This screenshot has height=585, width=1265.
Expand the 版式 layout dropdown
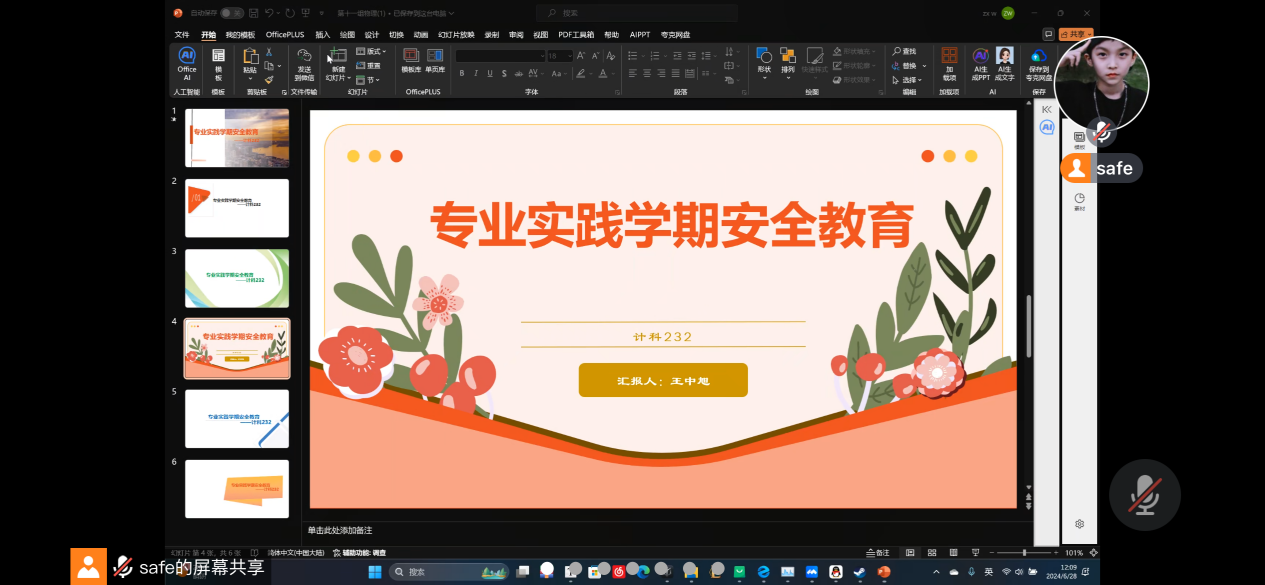tap(374, 51)
